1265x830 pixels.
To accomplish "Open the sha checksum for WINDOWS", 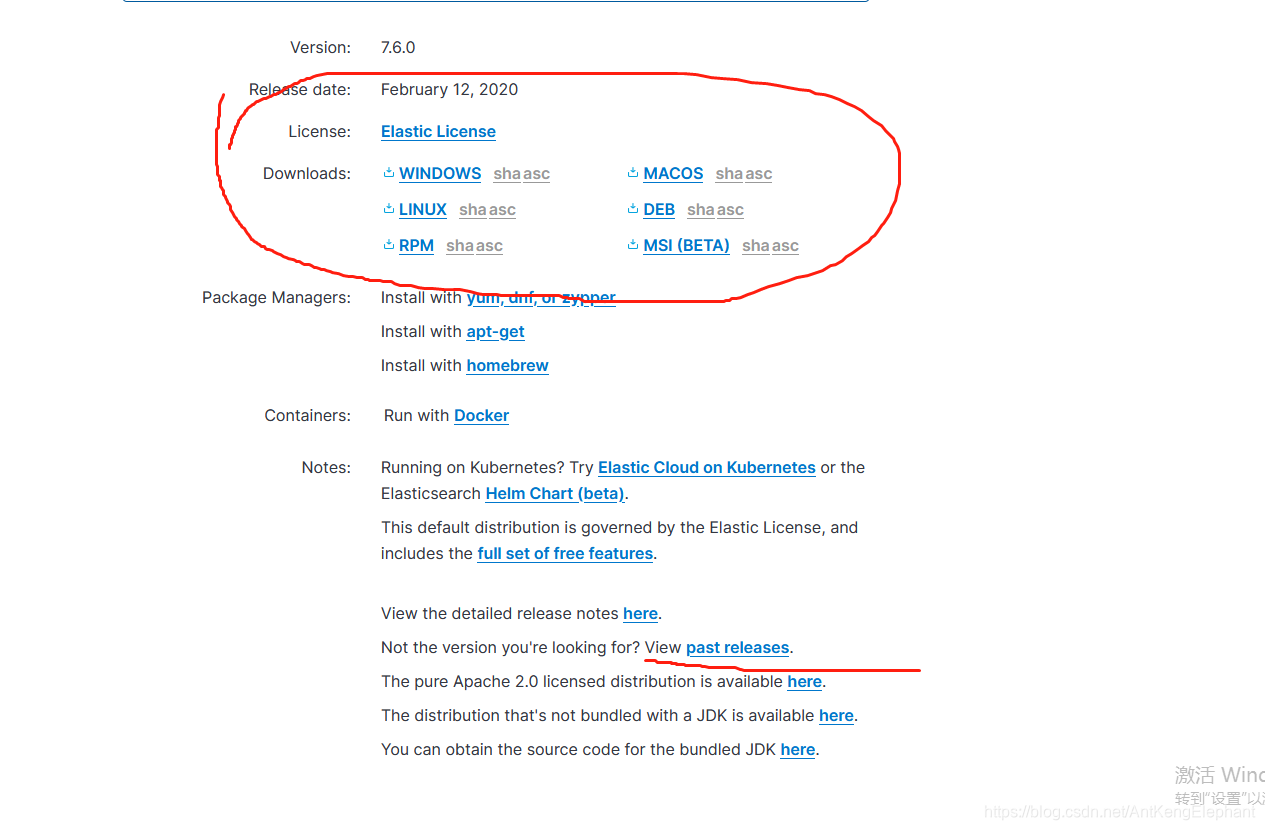I will [x=507, y=174].
